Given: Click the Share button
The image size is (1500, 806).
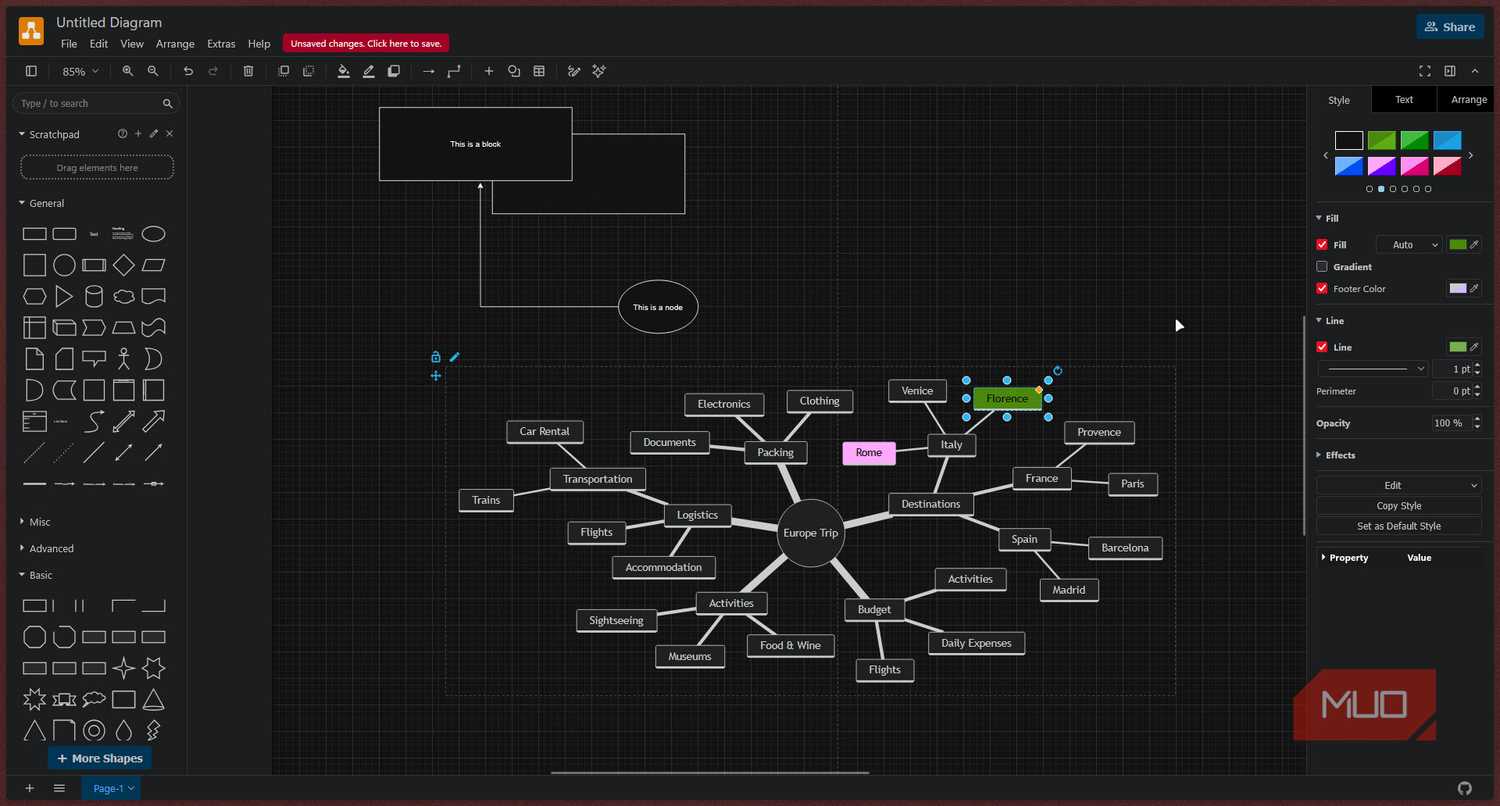Looking at the screenshot, I should coord(1450,27).
